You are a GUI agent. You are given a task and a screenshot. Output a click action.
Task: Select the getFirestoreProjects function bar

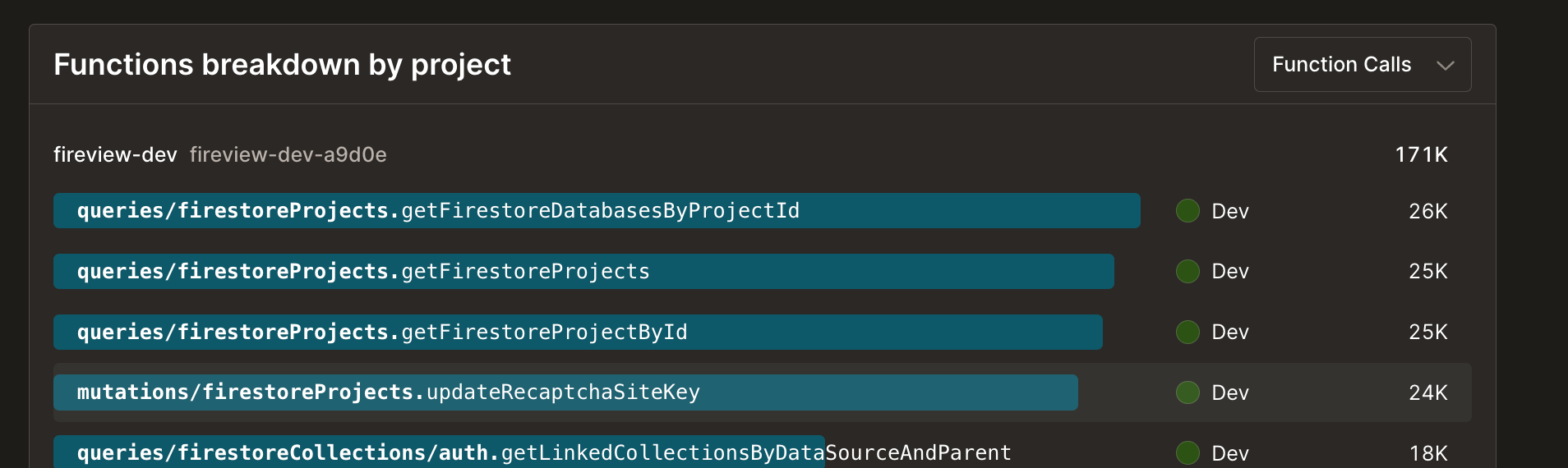point(583,272)
